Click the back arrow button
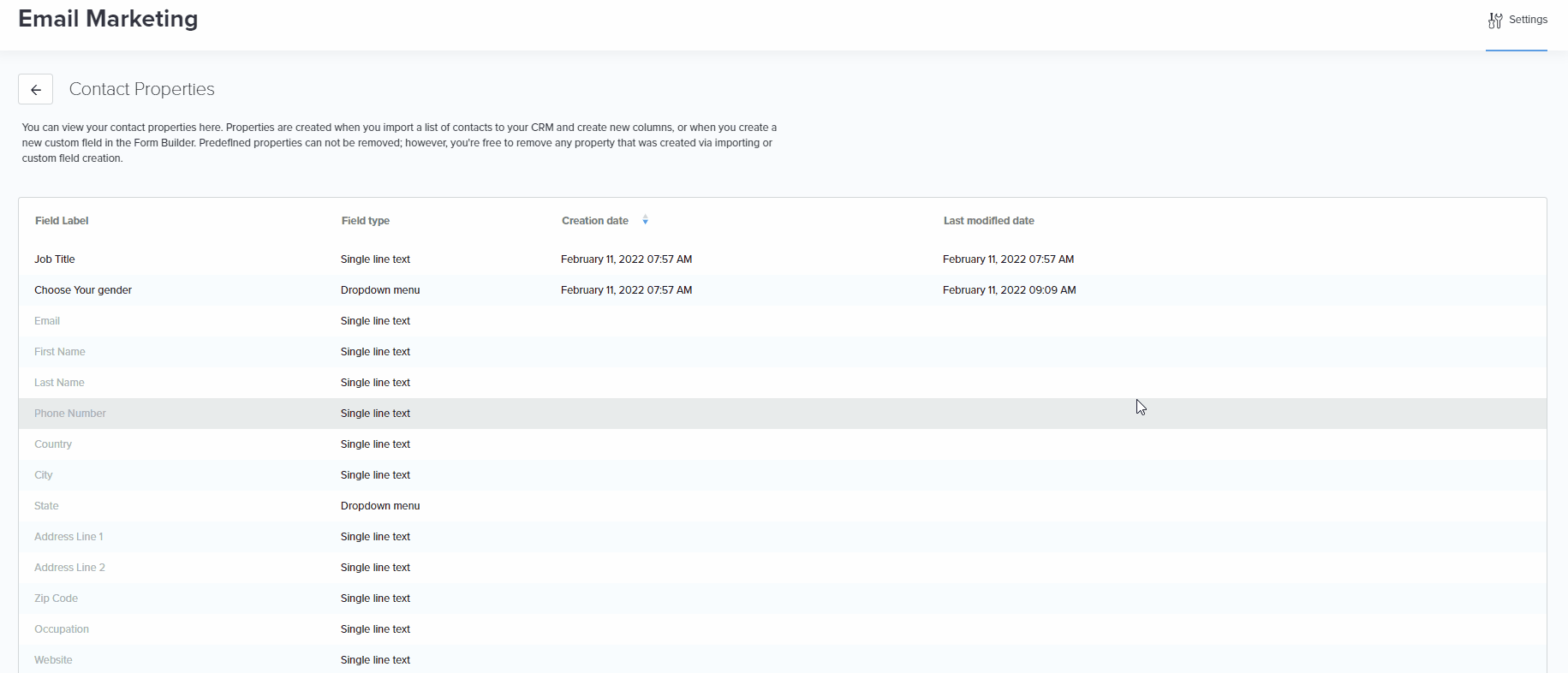1568x673 pixels. pos(36,89)
